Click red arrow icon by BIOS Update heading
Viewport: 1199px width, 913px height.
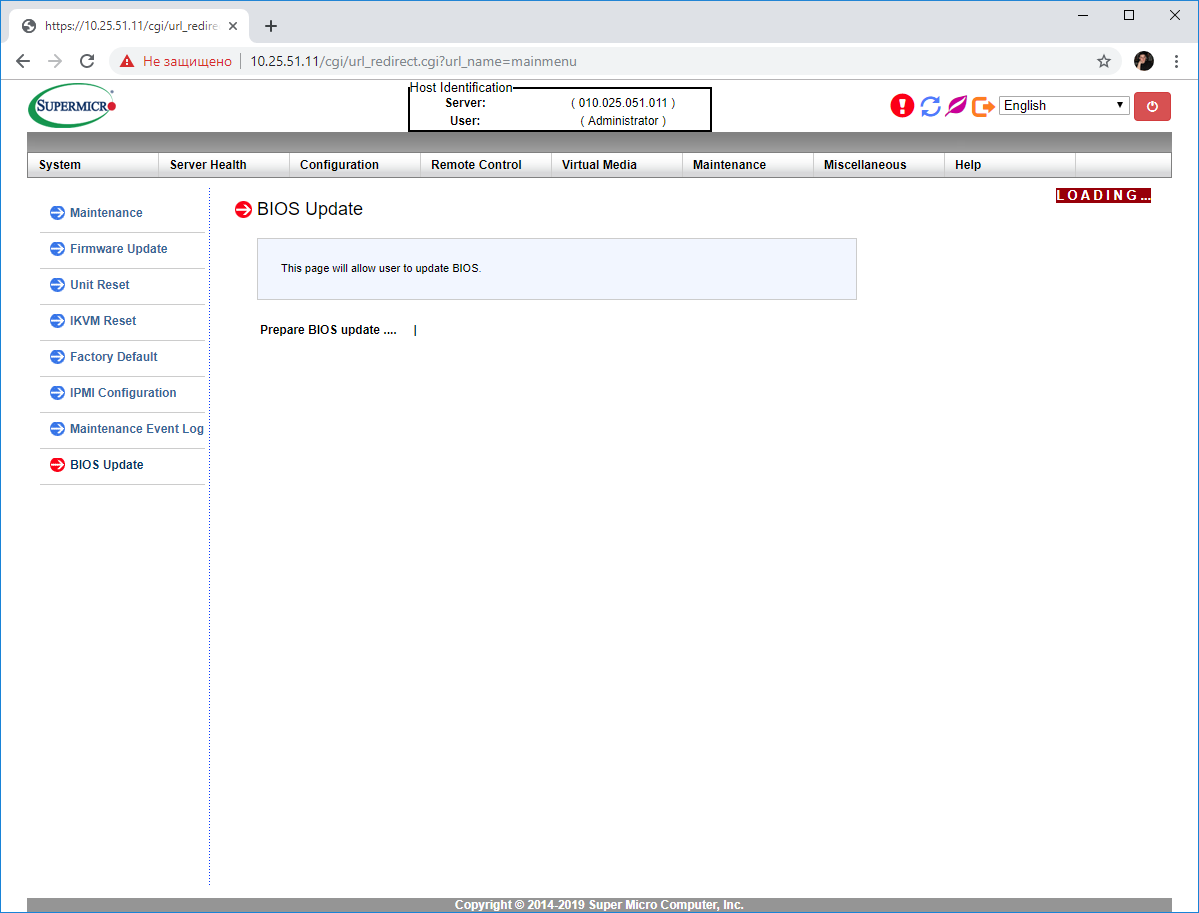click(x=243, y=210)
